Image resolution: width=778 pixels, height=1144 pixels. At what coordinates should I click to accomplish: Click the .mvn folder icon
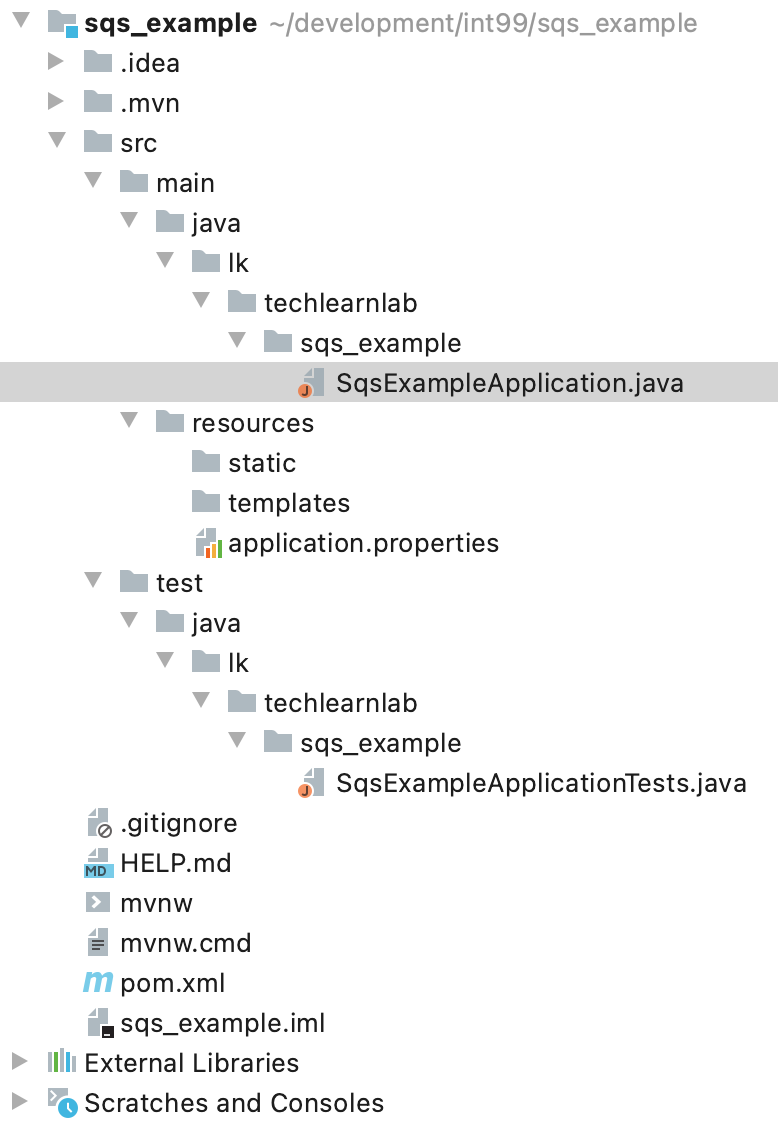coord(98,102)
